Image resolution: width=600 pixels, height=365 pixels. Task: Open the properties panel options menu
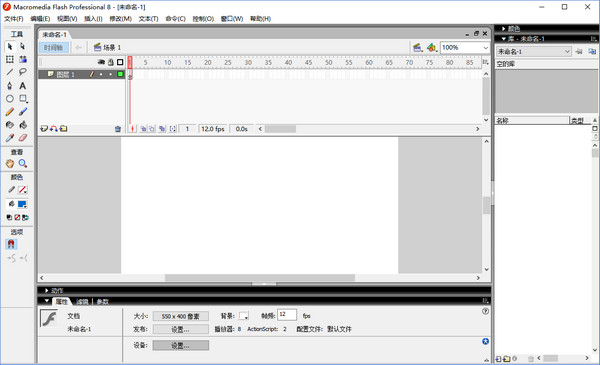(485, 301)
